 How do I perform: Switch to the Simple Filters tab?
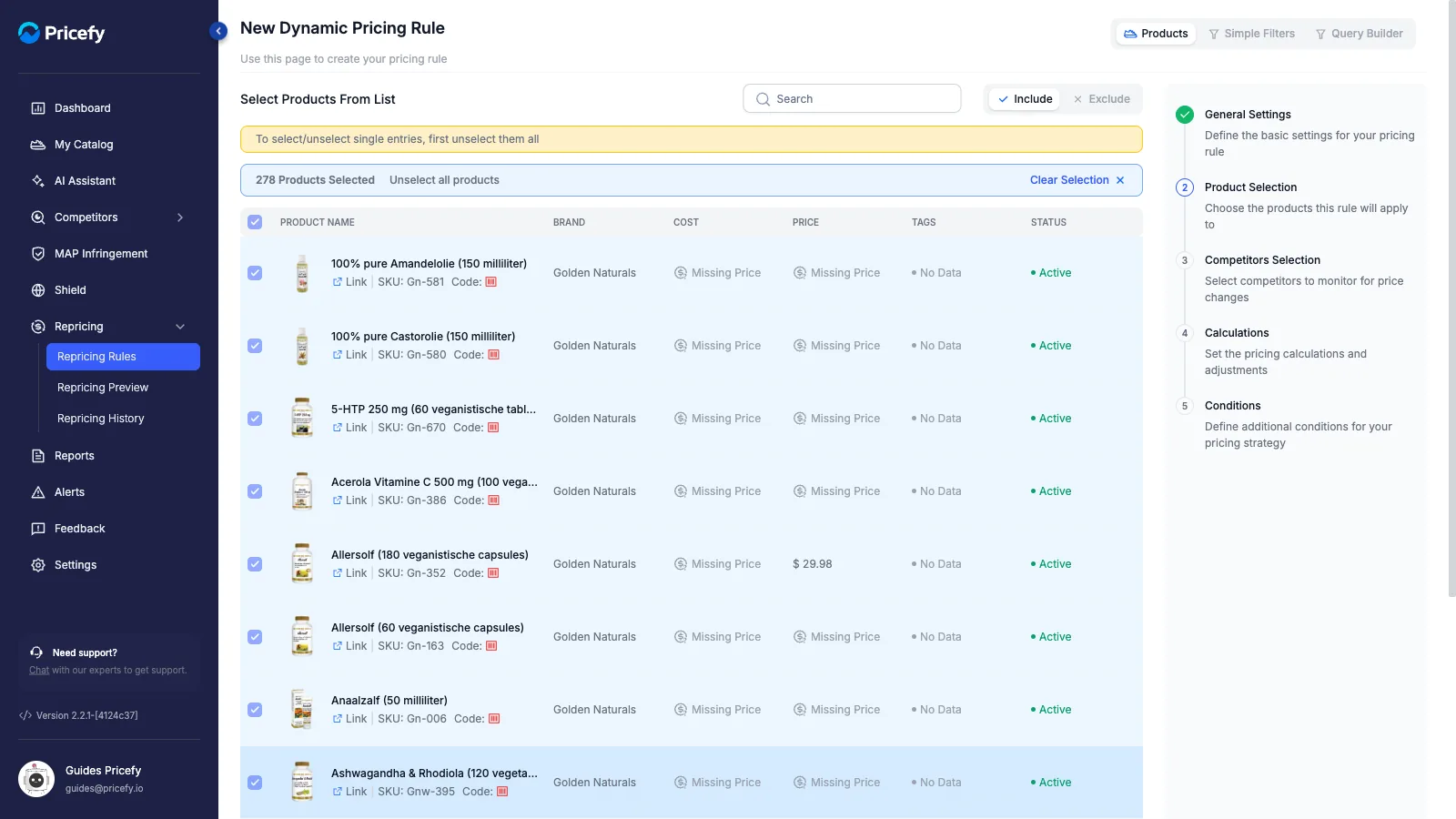[1251, 34]
